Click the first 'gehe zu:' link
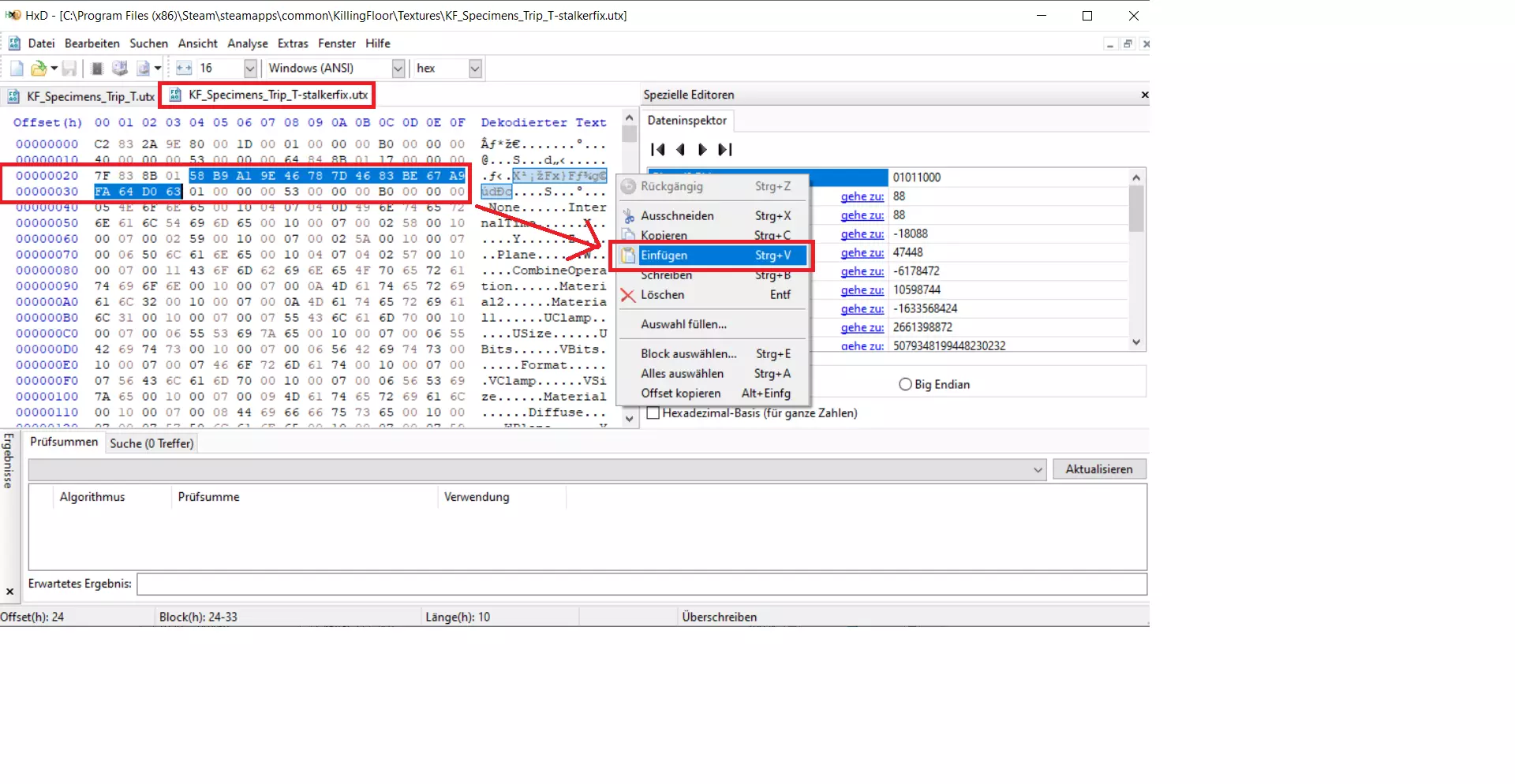The image size is (1515, 784). coord(862,196)
